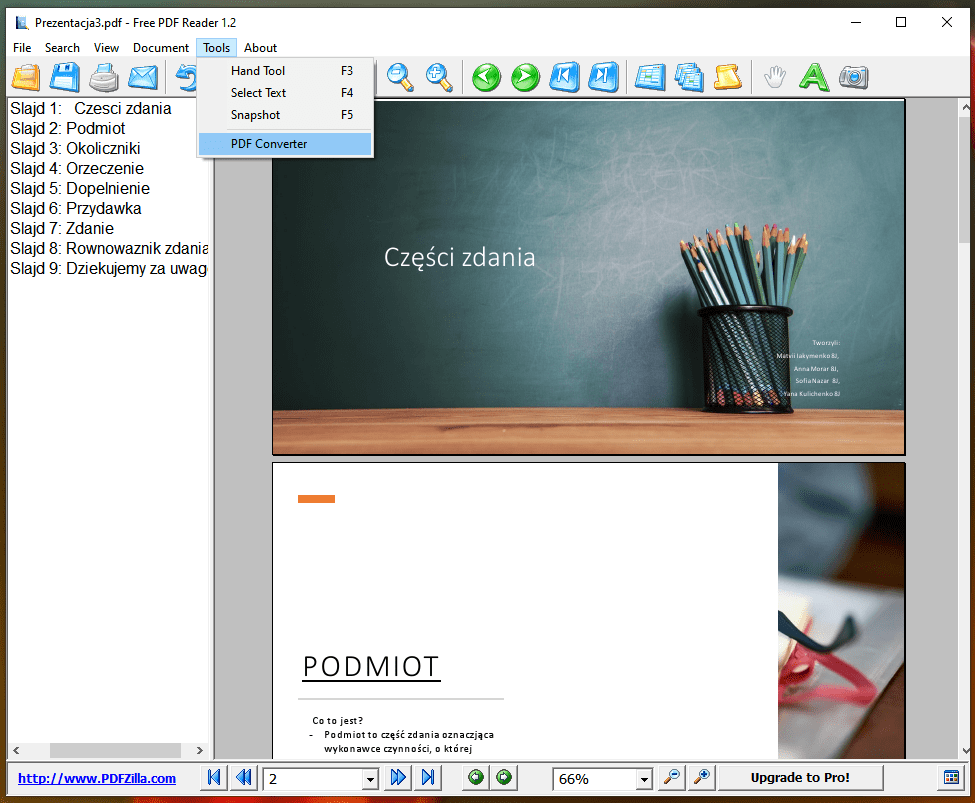
Task: Select bookmark Slajd 7: Zdanie
Action: [62, 228]
